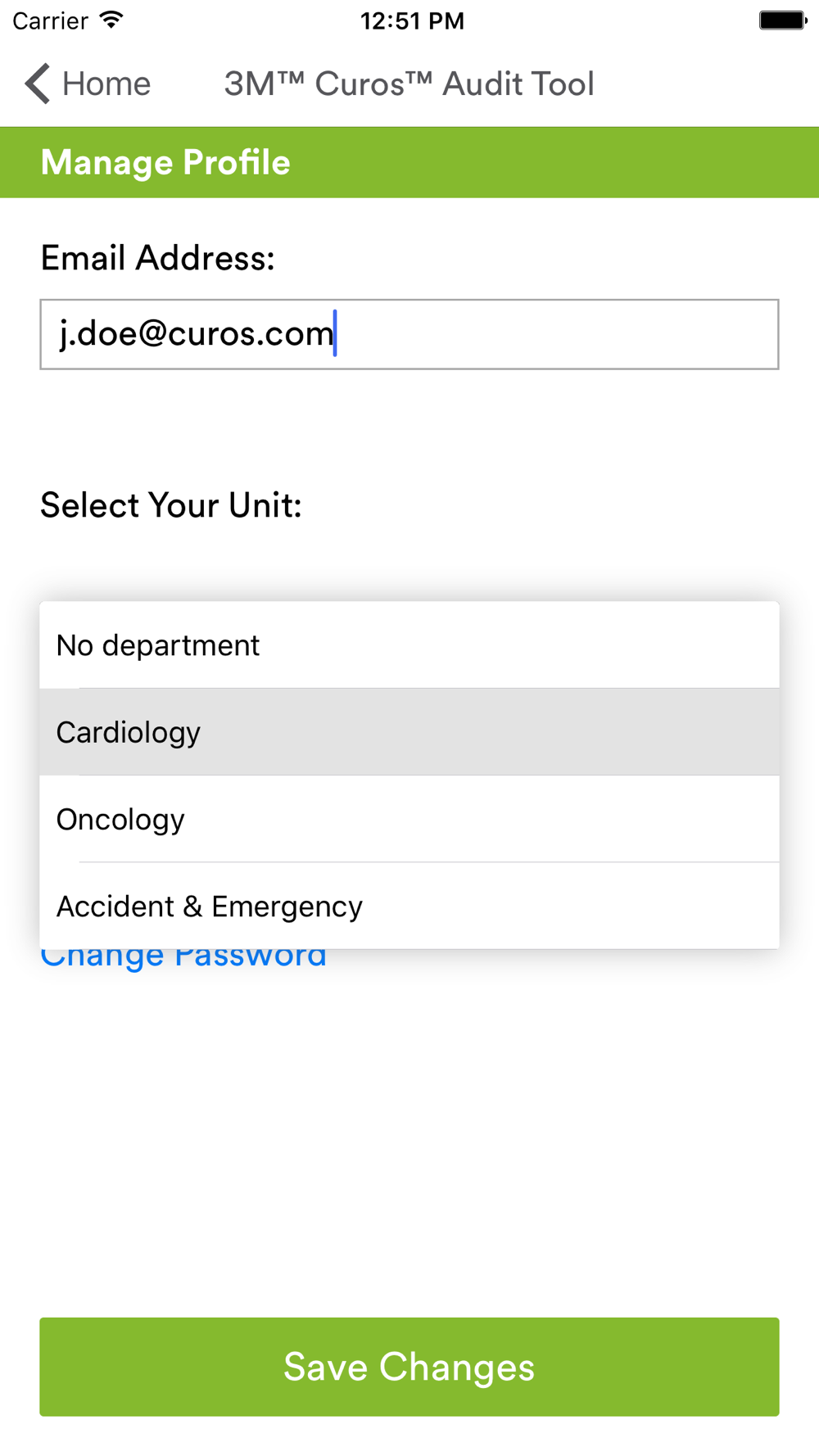819x1456 pixels.
Task: Tap blank space above the Save Changes button
Action: pos(409,1146)
